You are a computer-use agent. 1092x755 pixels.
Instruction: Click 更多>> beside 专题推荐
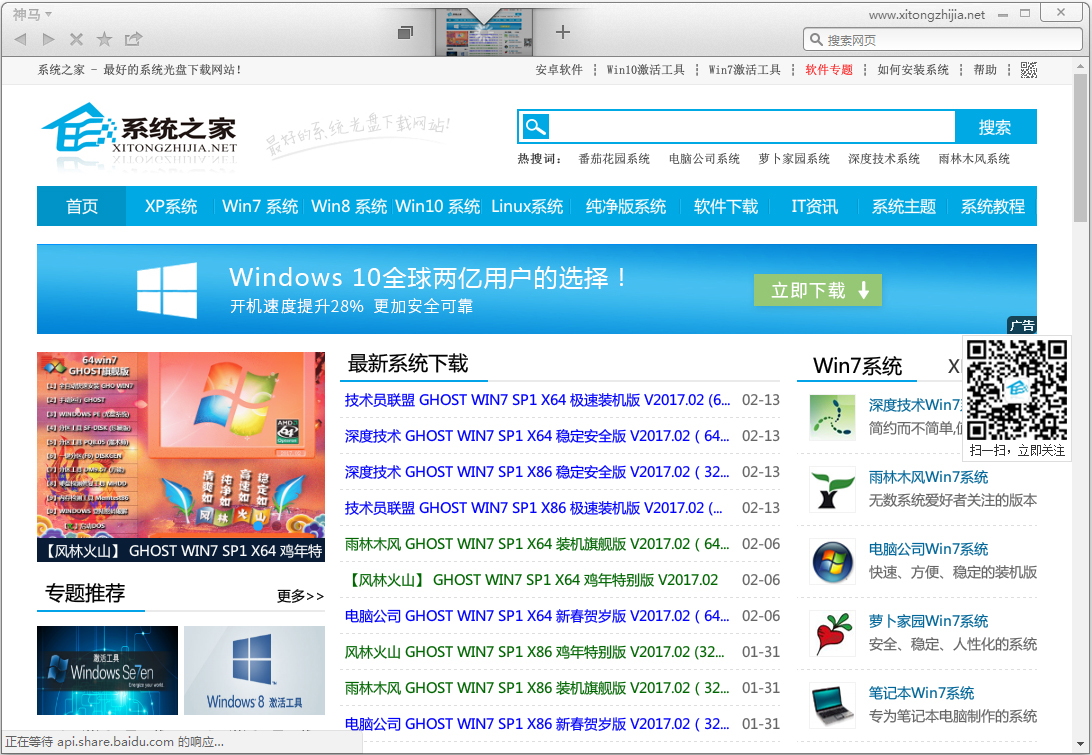(300, 596)
